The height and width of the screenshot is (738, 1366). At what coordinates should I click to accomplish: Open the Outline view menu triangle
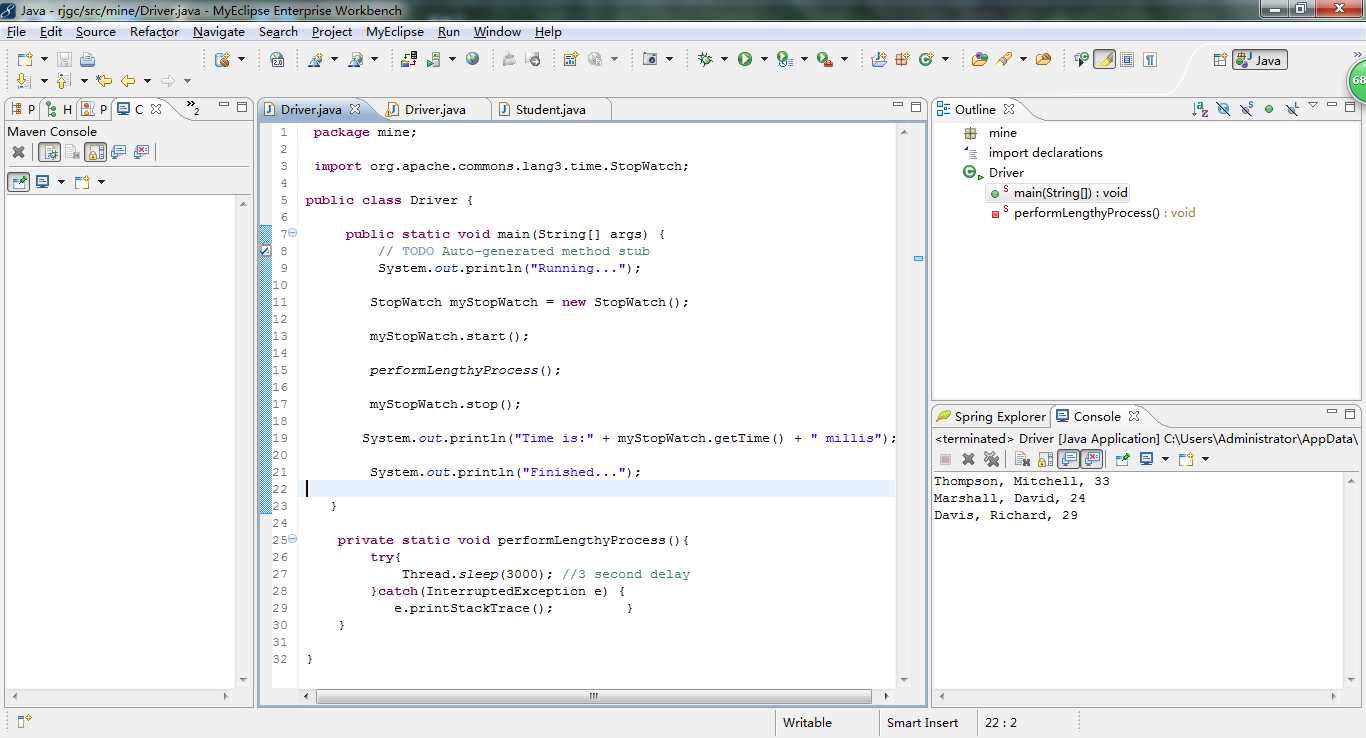[1313, 106]
